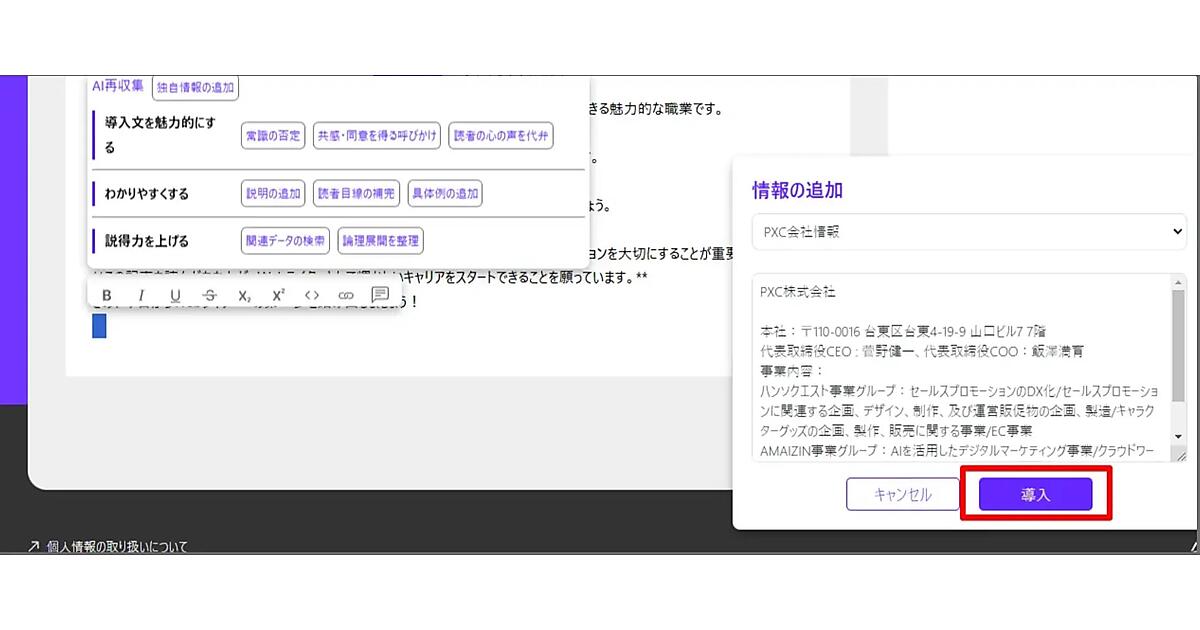Select the AI再収集 tab

pos(118,87)
